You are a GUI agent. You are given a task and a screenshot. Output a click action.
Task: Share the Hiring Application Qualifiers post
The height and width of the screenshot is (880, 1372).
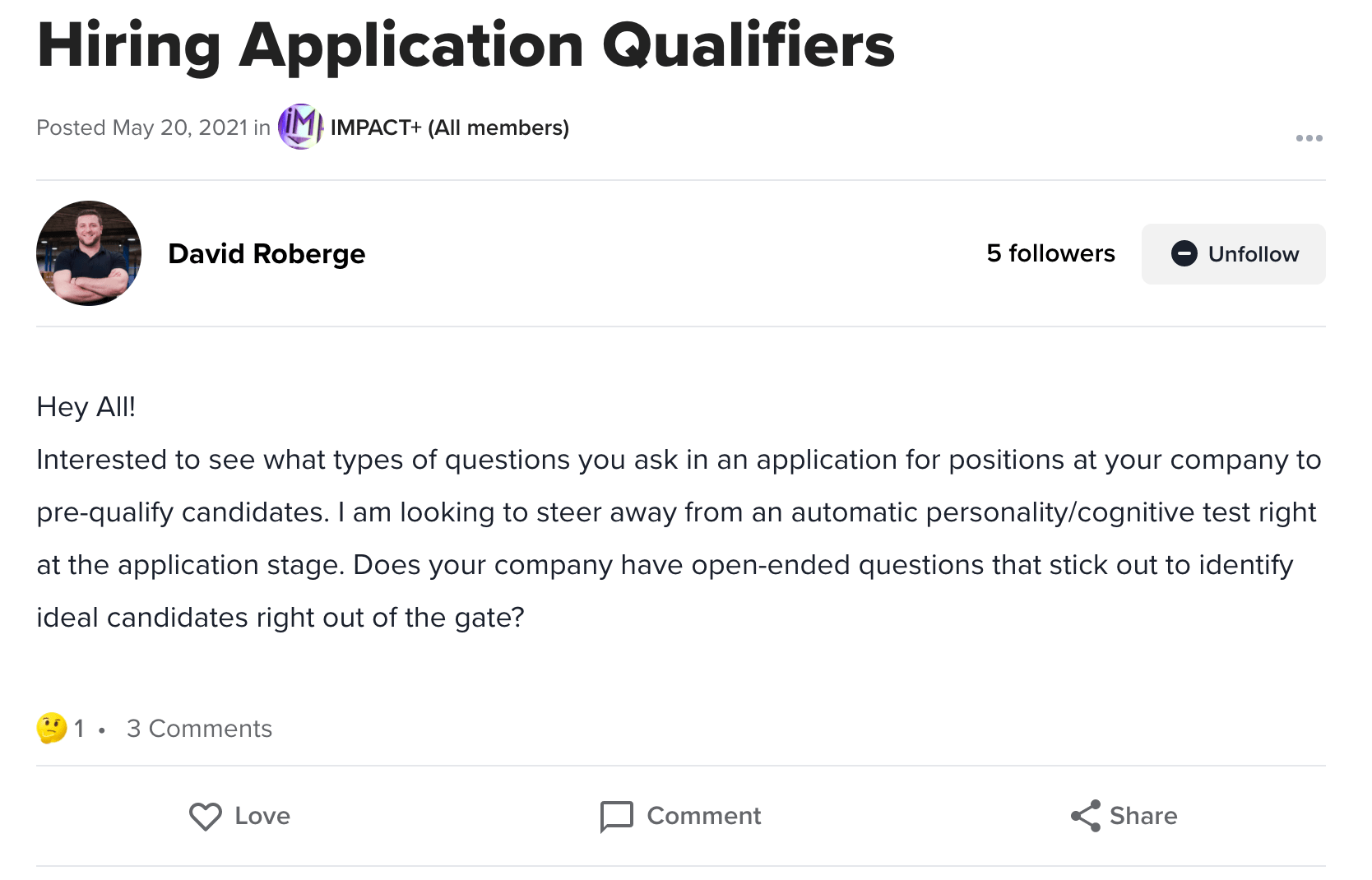pyautogui.click(x=1124, y=816)
